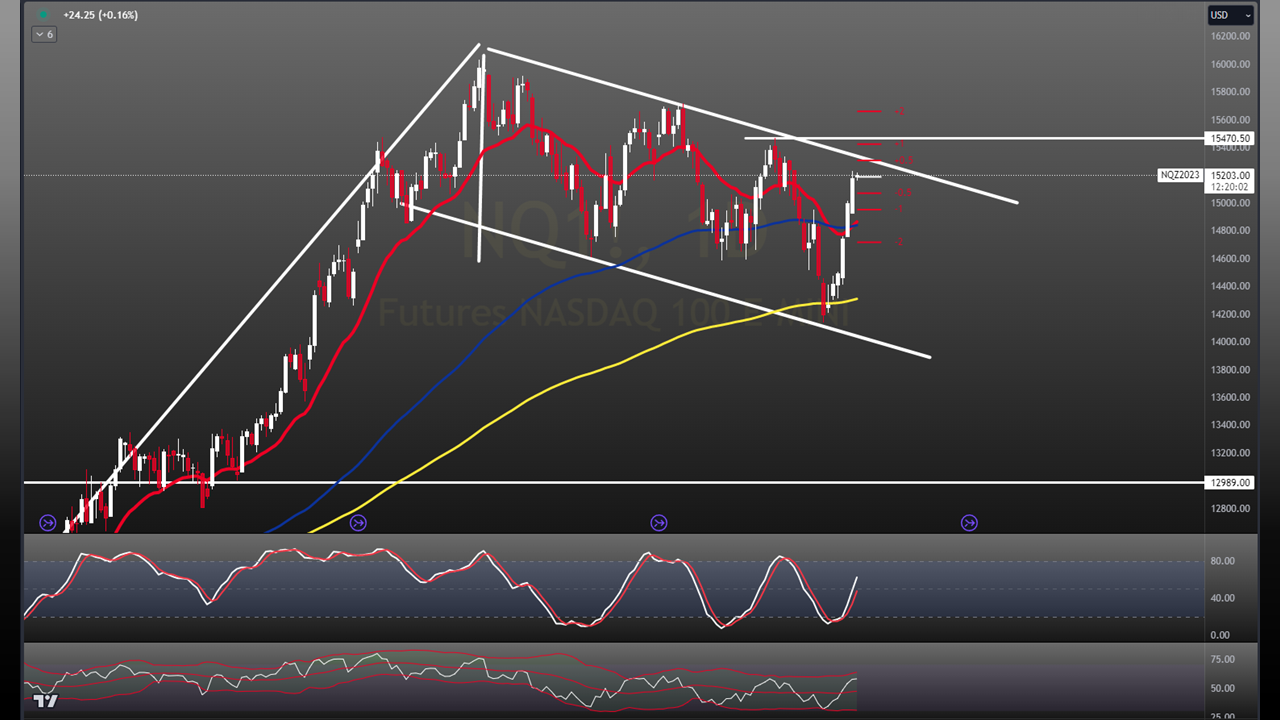
Task: Open the USD currency dropdown
Action: 1230,15
